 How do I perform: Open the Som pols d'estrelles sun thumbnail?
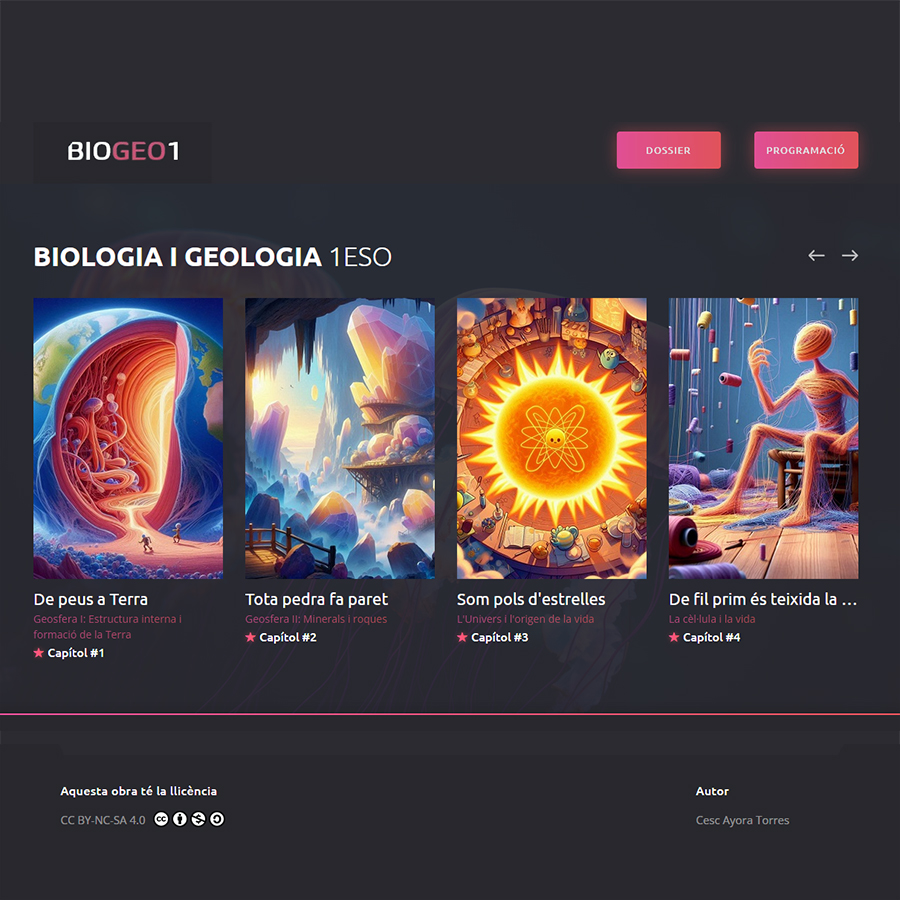[552, 438]
